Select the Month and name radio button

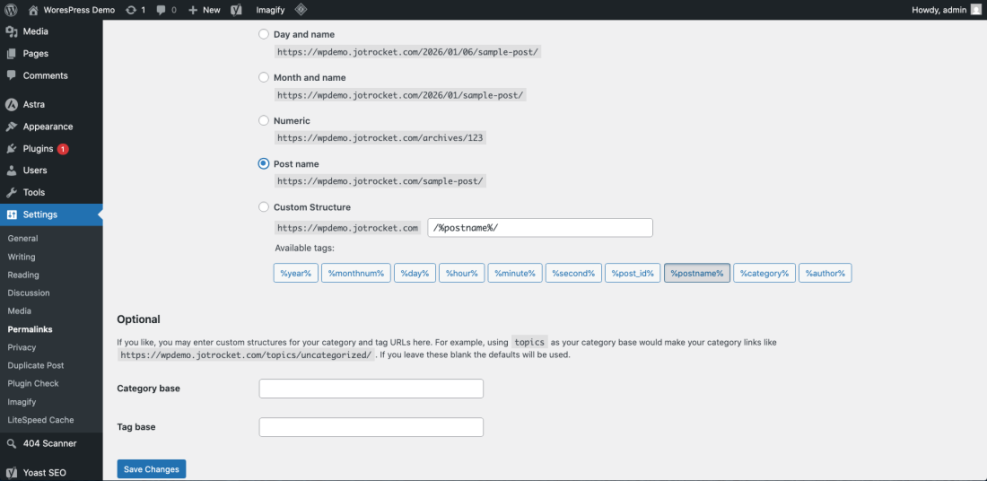[x=264, y=77]
